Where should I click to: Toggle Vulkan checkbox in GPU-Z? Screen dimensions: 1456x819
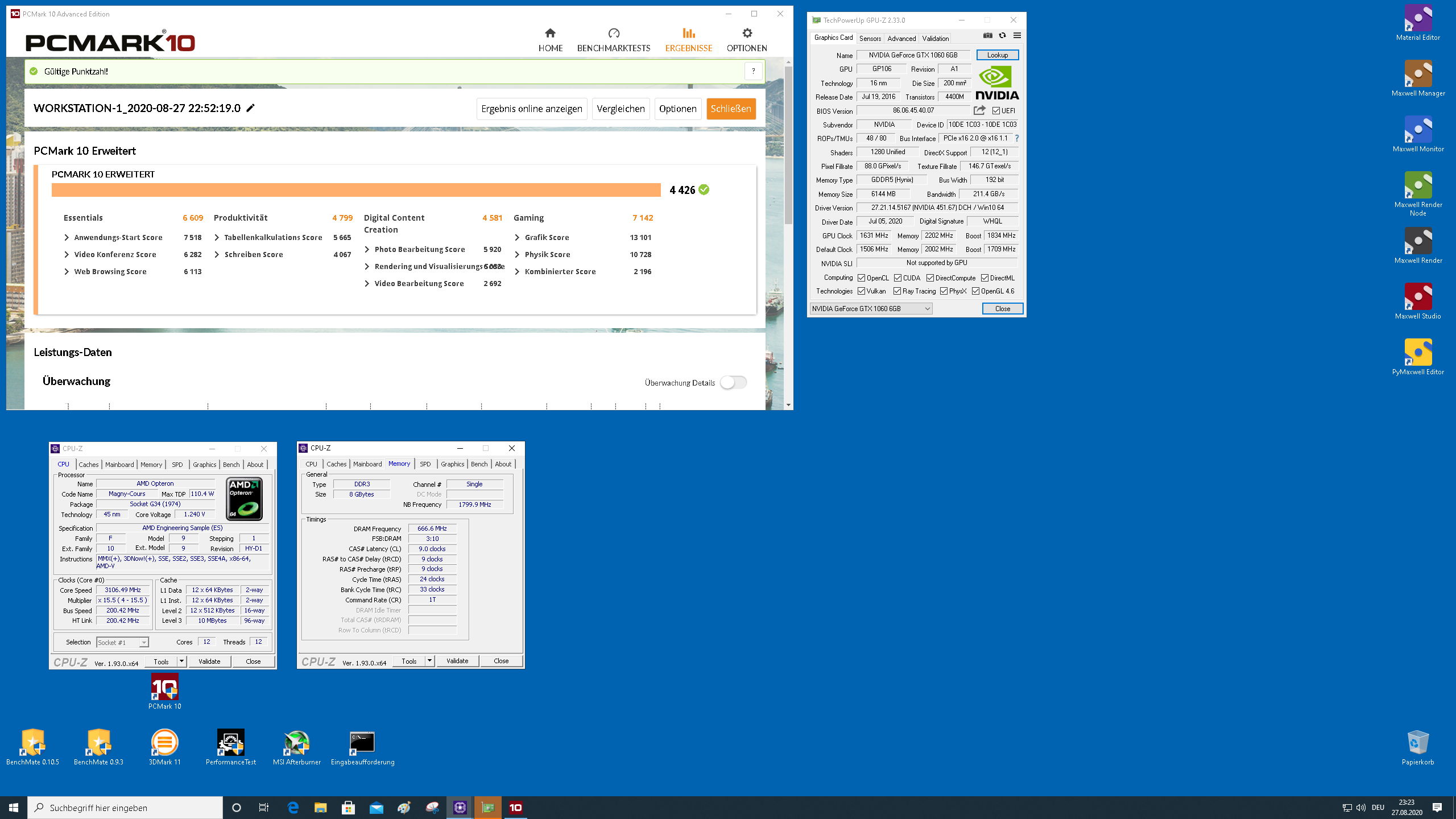click(862, 291)
